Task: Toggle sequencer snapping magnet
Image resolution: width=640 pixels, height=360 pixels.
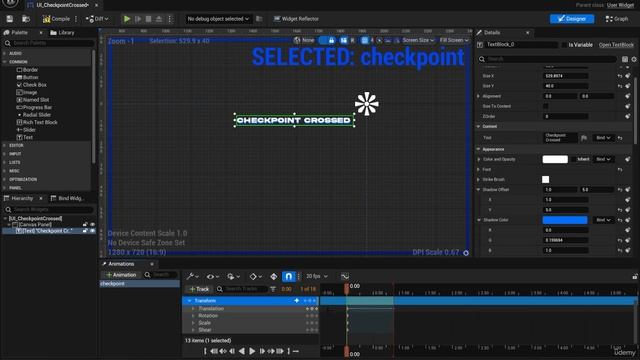Action: 288,276
